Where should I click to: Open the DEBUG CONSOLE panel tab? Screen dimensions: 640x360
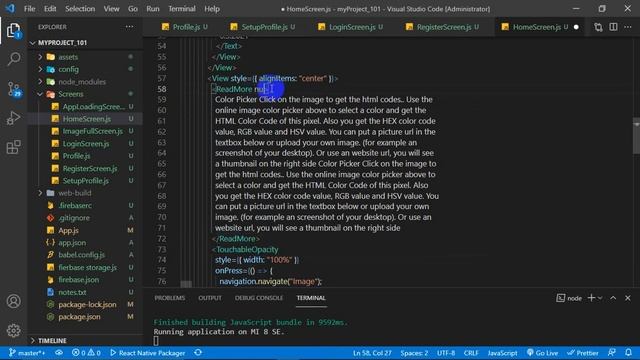pyautogui.click(x=259, y=298)
